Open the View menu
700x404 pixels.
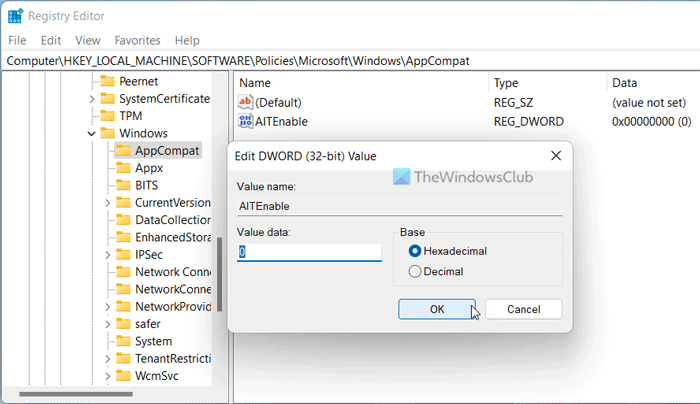pyautogui.click(x=88, y=40)
